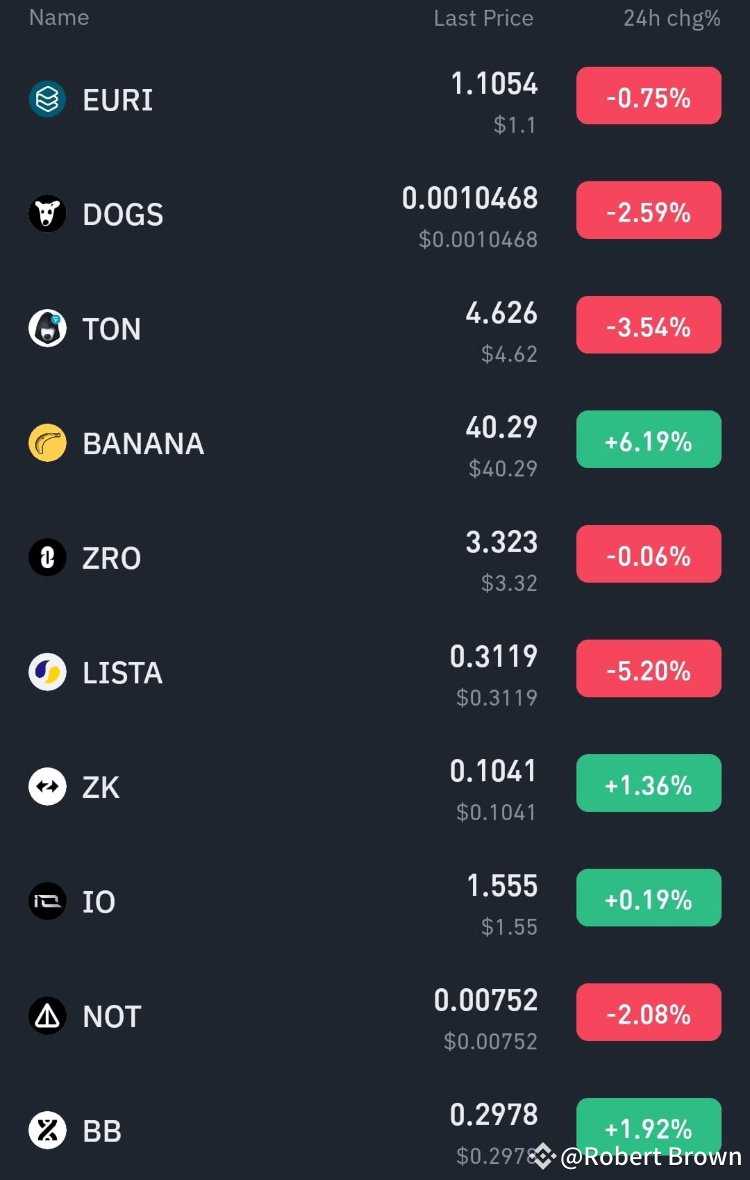Viewport: 750px width, 1180px height.
Task: Open the TON last price 4.626
Action: click(501, 314)
